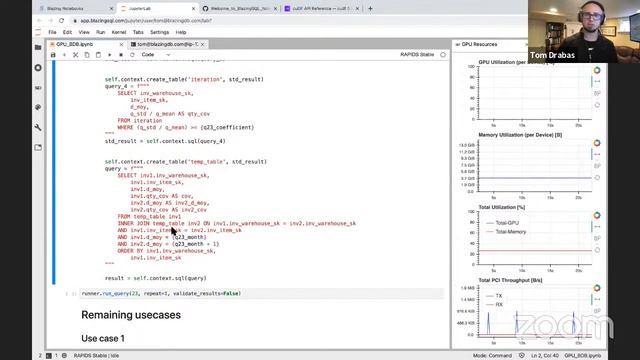The image size is (640, 360).
Task: Click Mode: Command in status bar
Action: [492, 356]
